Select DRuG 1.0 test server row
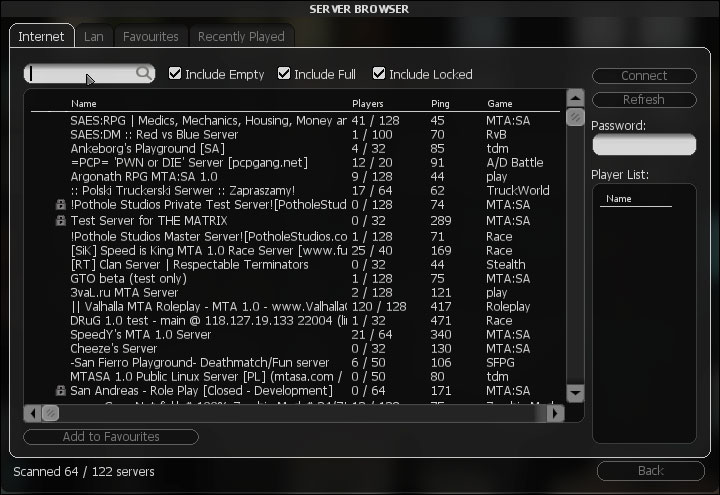 click(295, 321)
